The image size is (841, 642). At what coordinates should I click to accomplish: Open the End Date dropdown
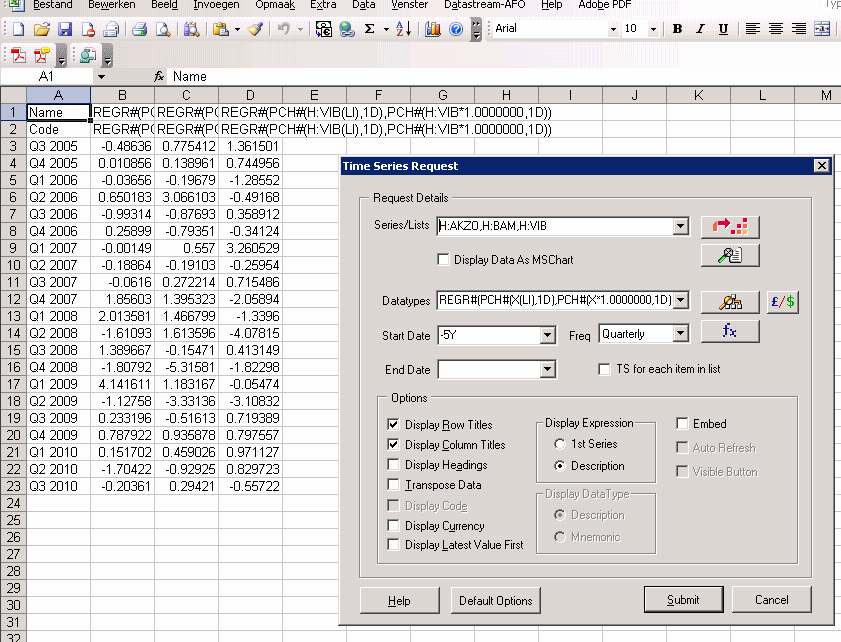point(547,369)
